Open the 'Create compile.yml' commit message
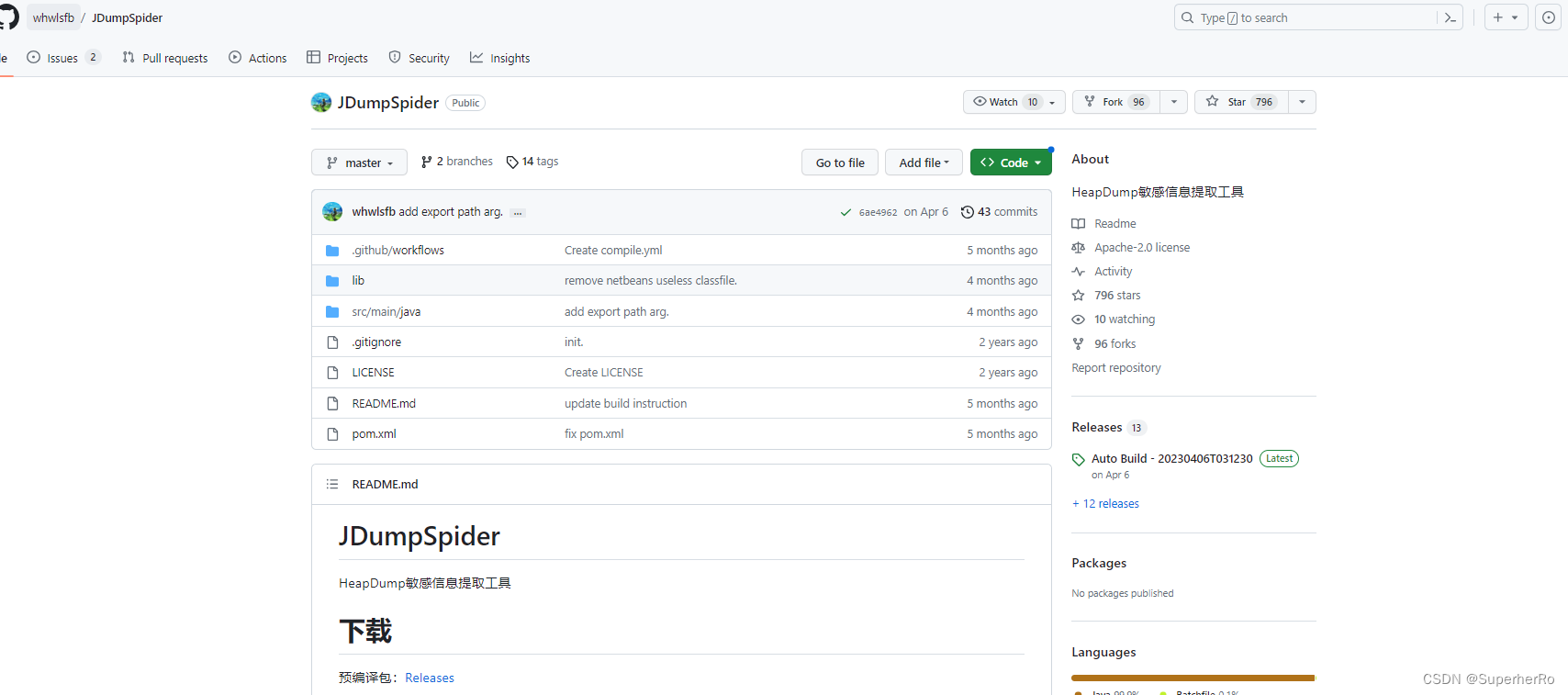1568x695 pixels. point(613,250)
